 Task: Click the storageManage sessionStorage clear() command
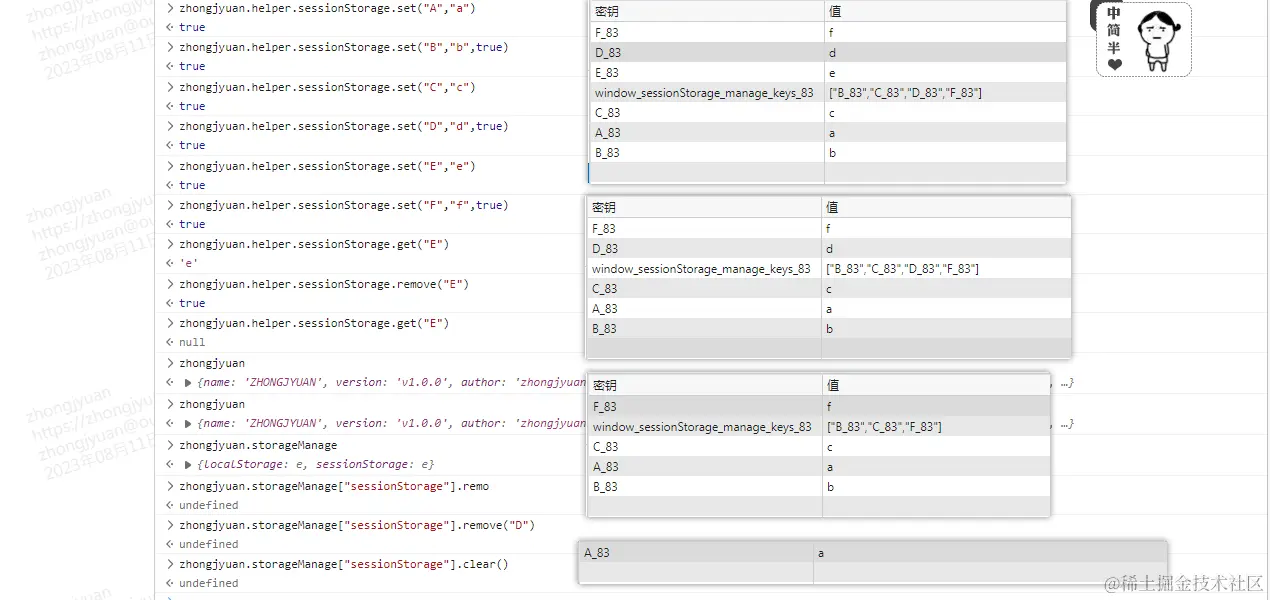[x=344, y=564]
